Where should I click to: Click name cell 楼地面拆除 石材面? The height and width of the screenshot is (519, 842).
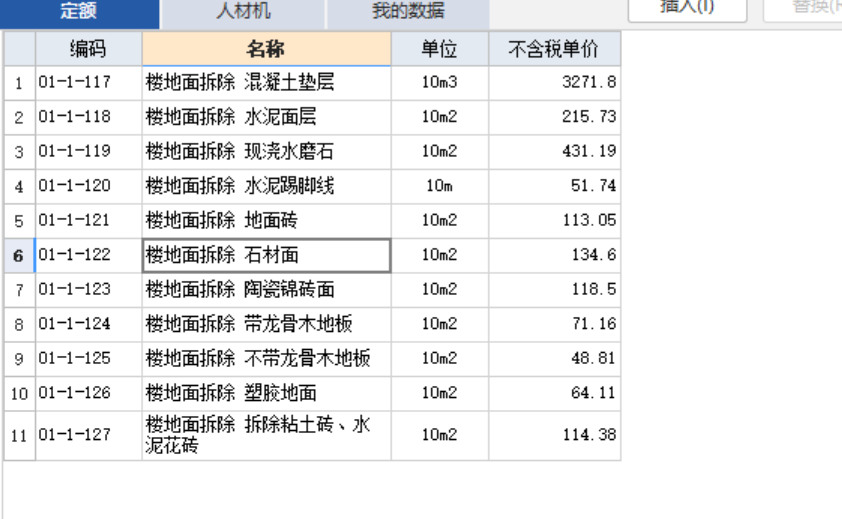(x=266, y=255)
